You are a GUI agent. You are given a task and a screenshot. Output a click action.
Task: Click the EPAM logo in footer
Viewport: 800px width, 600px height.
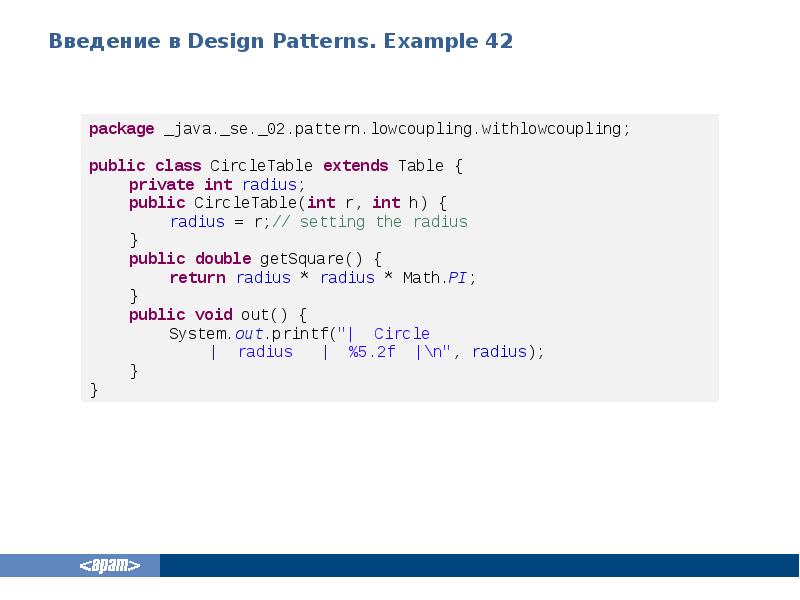coord(110,566)
